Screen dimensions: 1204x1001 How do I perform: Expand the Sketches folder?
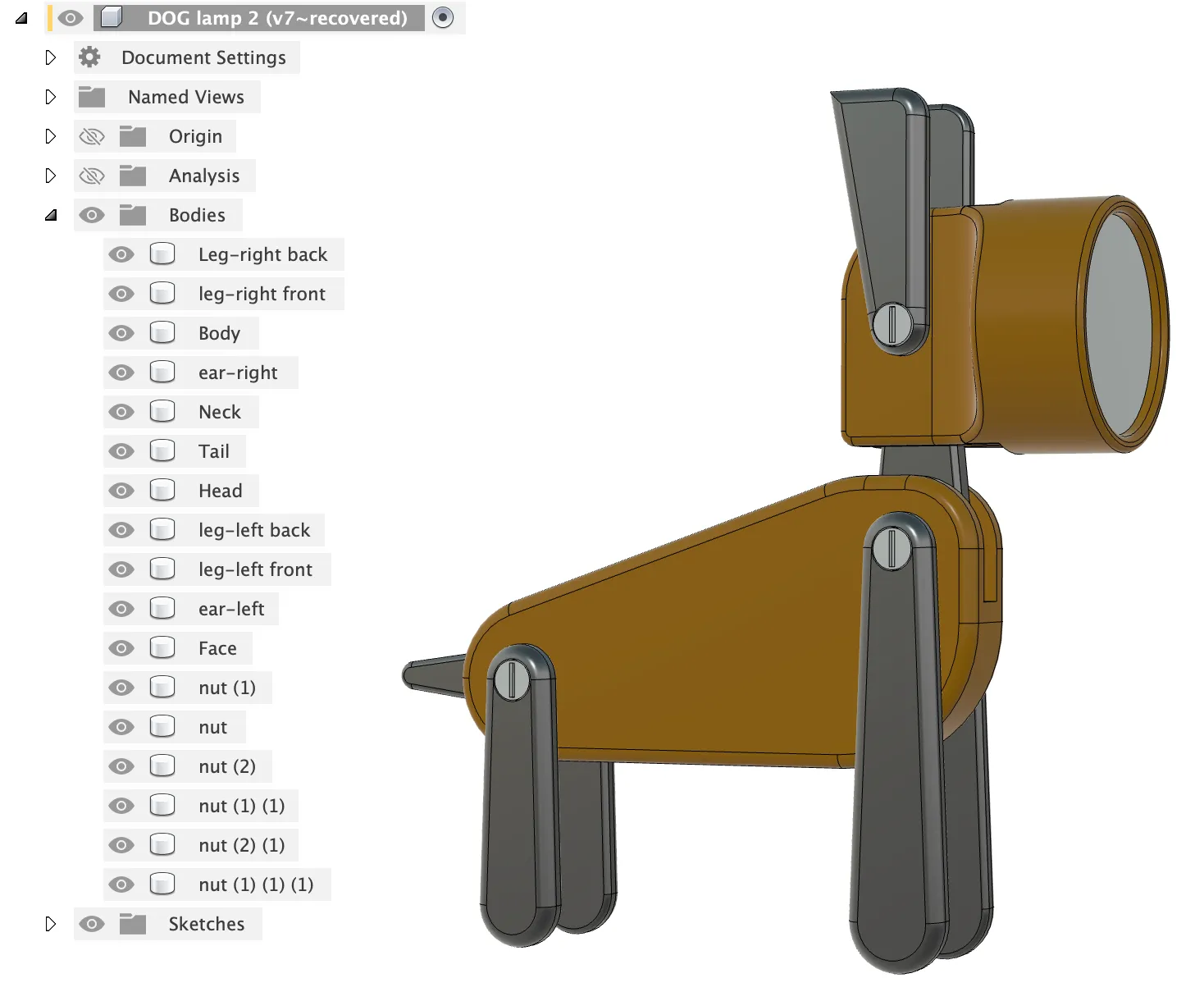pyautogui.click(x=51, y=923)
